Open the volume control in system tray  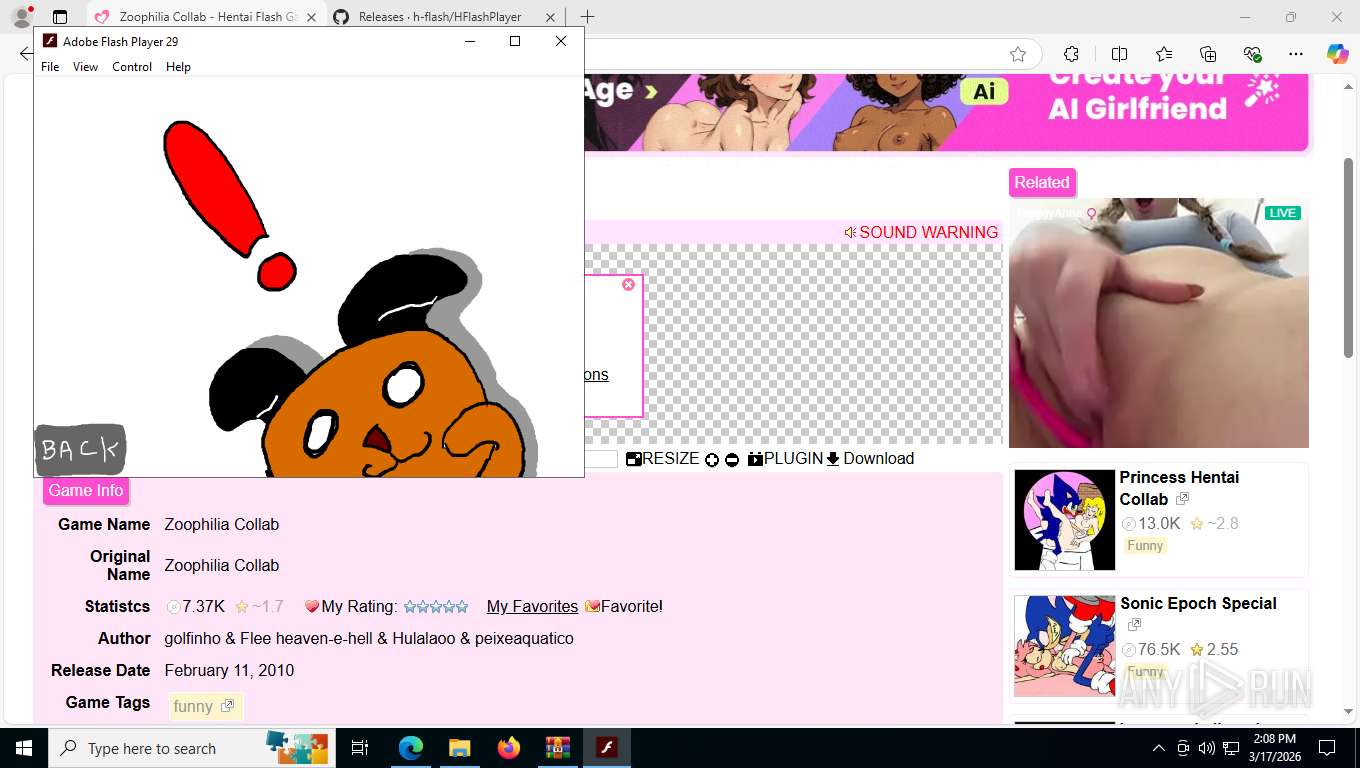[x=1207, y=748]
